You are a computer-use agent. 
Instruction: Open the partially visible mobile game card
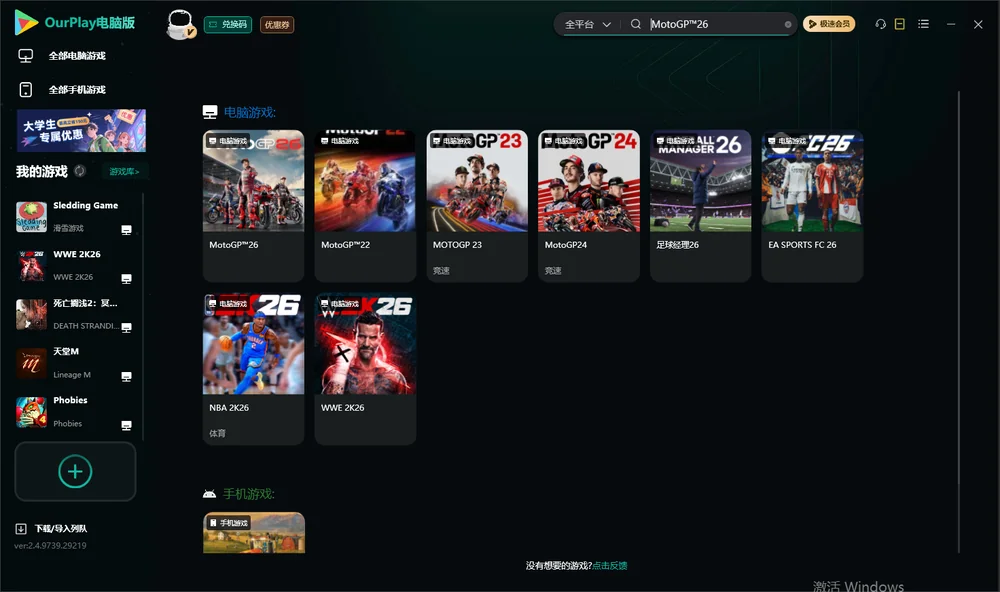pos(254,533)
